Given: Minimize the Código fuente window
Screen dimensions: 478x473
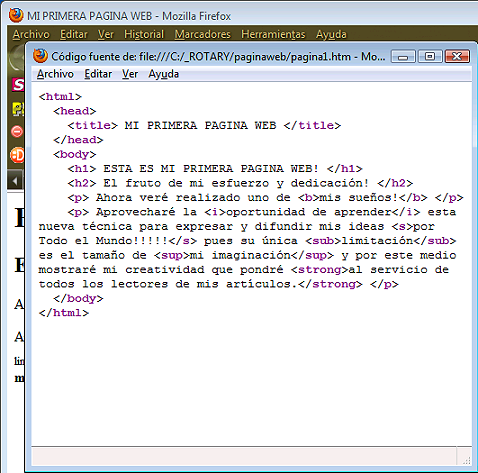Looking at the screenshot, I should tap(403, 56).
